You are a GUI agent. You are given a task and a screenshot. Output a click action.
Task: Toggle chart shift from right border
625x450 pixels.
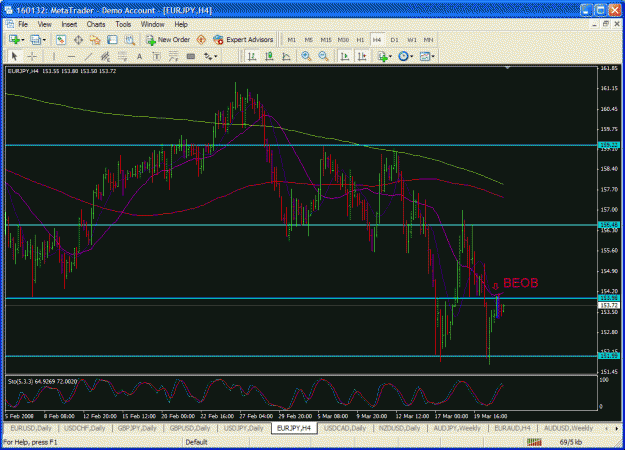tap(362, 56)
